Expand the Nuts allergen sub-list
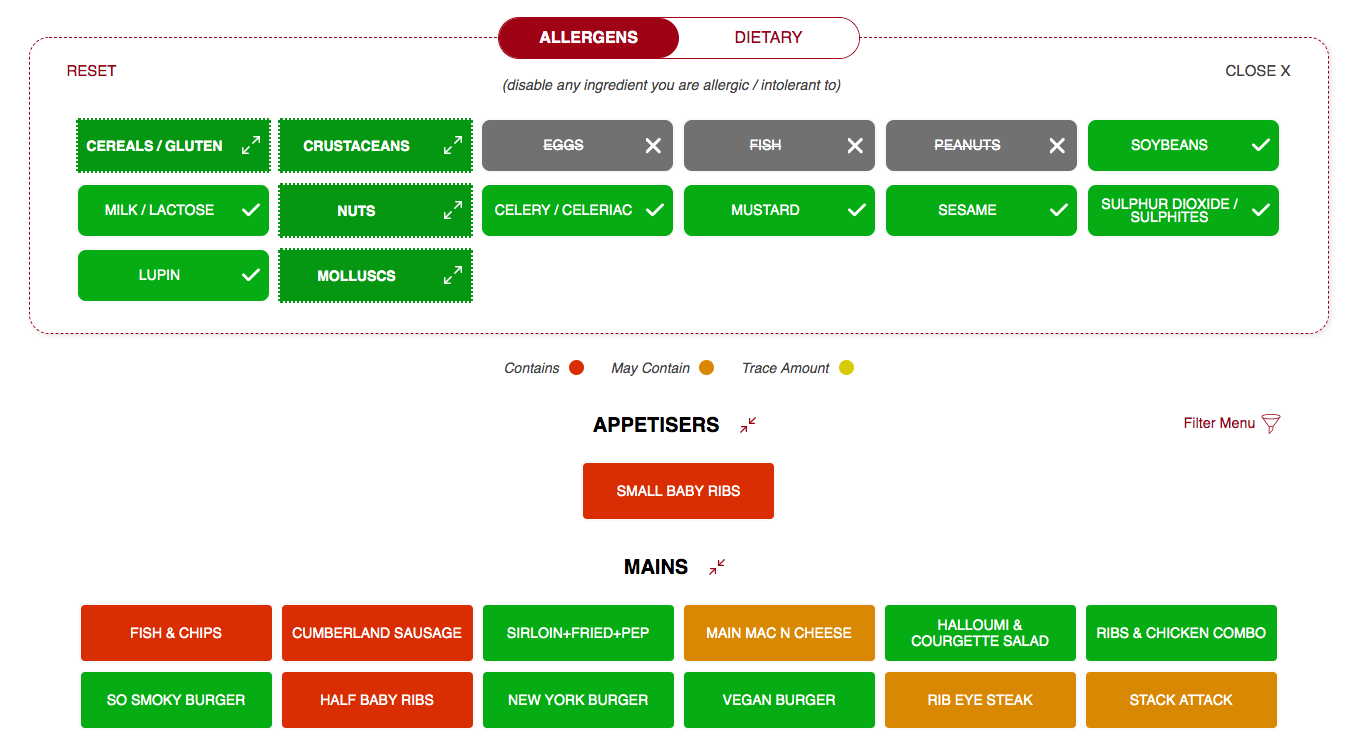 [453, 211]
